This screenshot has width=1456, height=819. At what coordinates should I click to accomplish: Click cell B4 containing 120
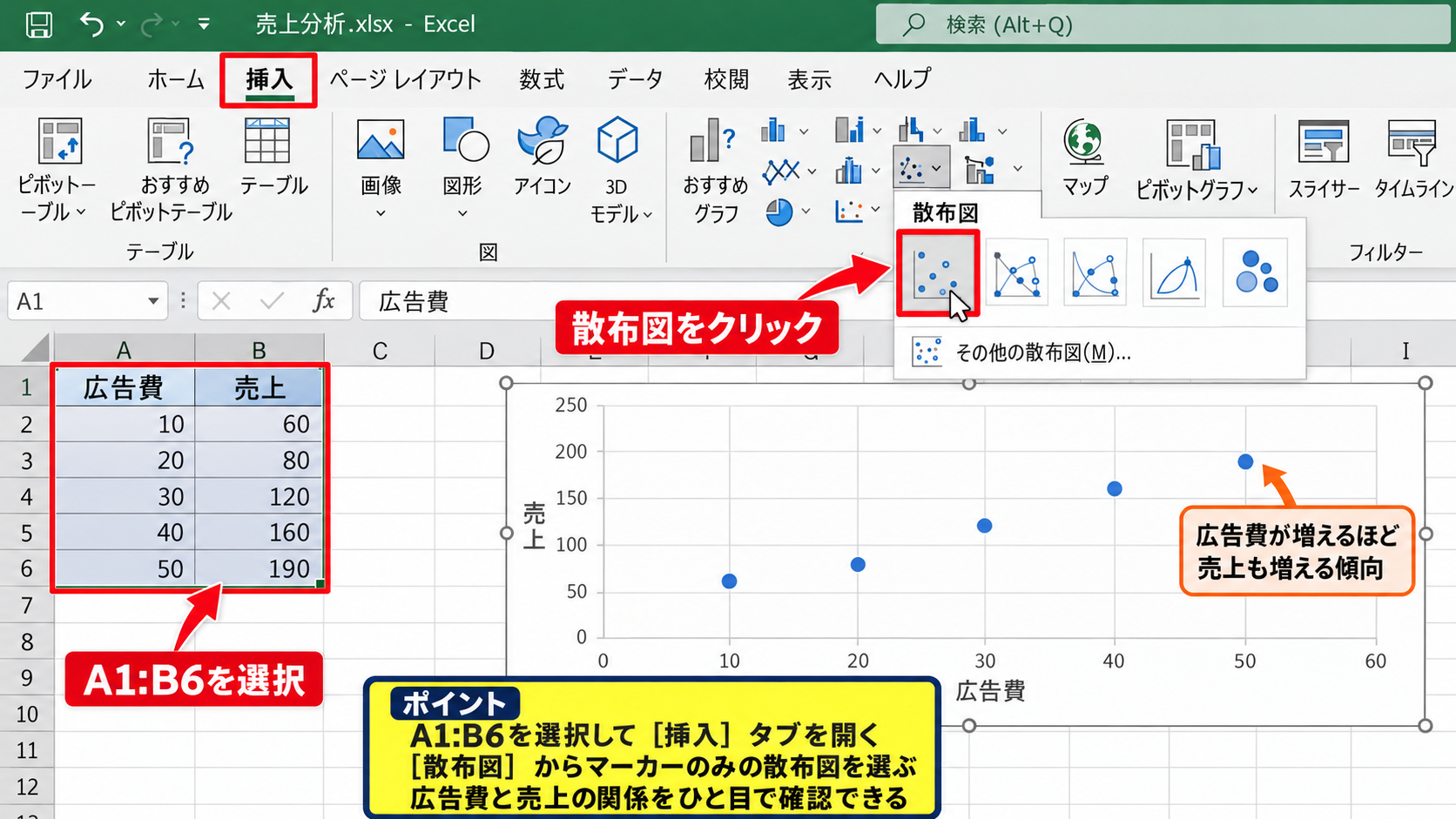point(259,496)
